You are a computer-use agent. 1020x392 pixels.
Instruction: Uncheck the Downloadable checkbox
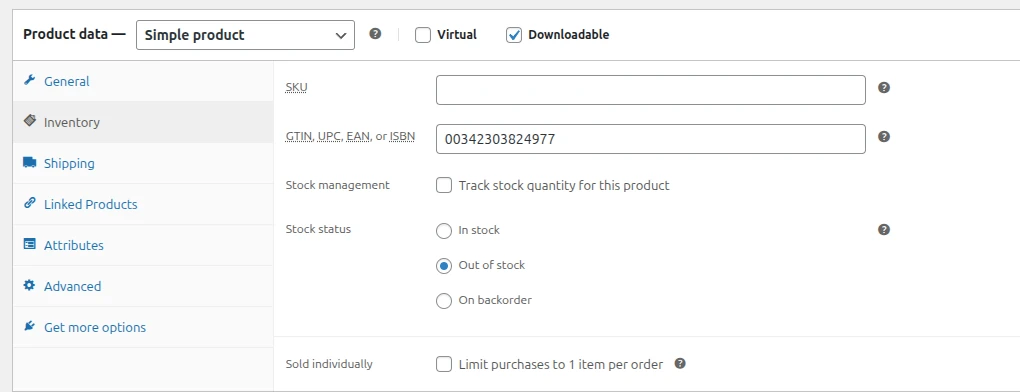coord(514,35)
